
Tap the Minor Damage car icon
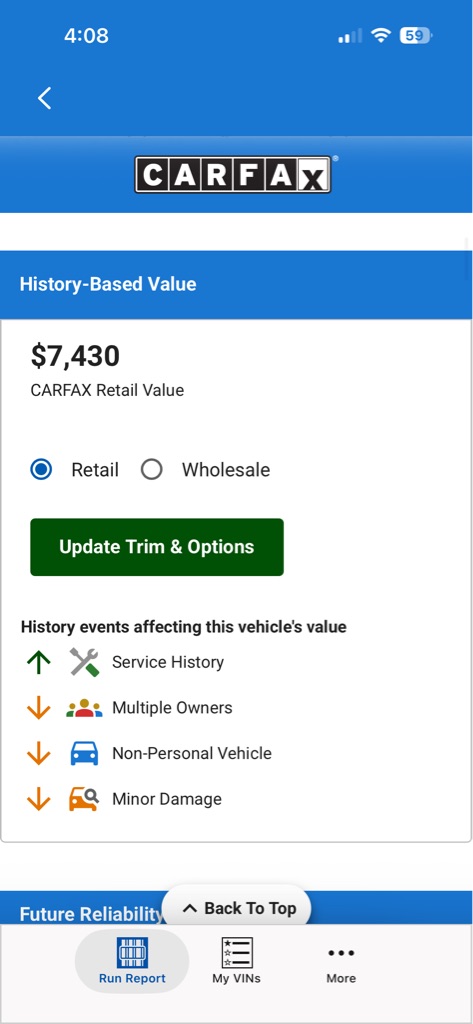coord(84,799)
